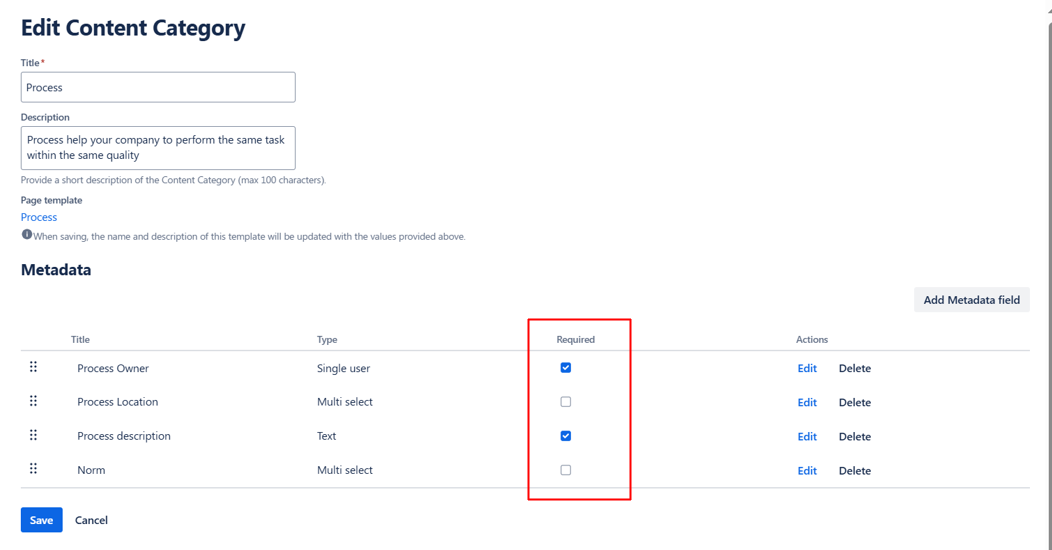Save the content category
The width and height of the screenshot is (1052, 550).
click(x=41, y=520)
